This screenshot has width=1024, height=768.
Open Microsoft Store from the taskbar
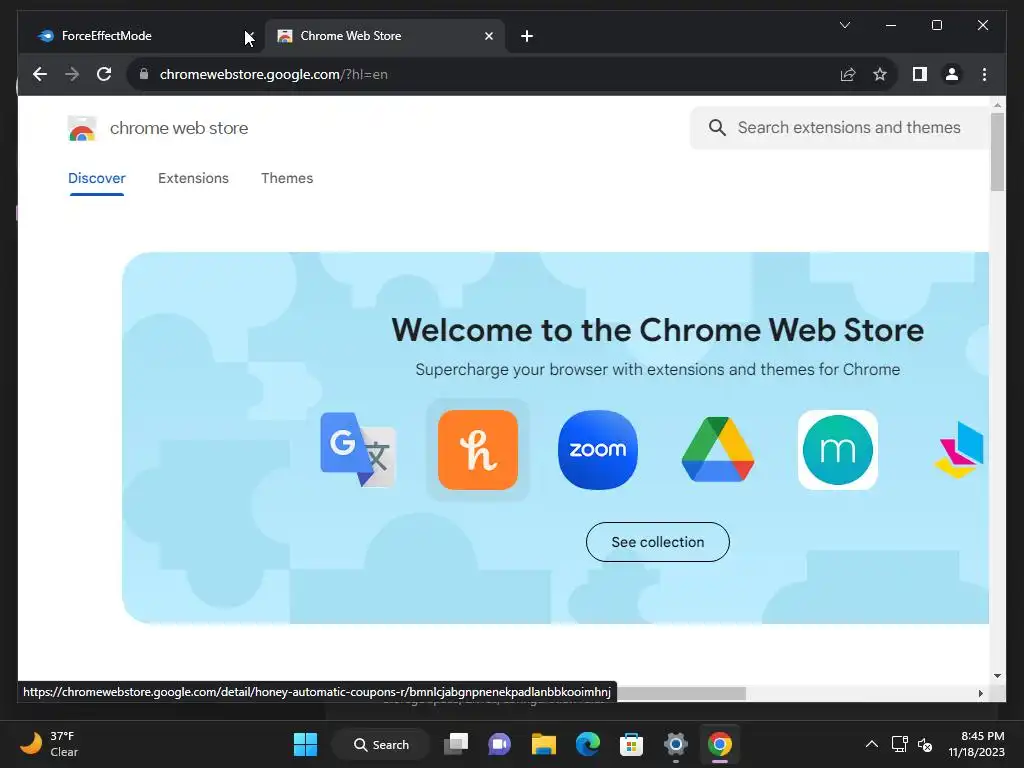pos(631,744)
